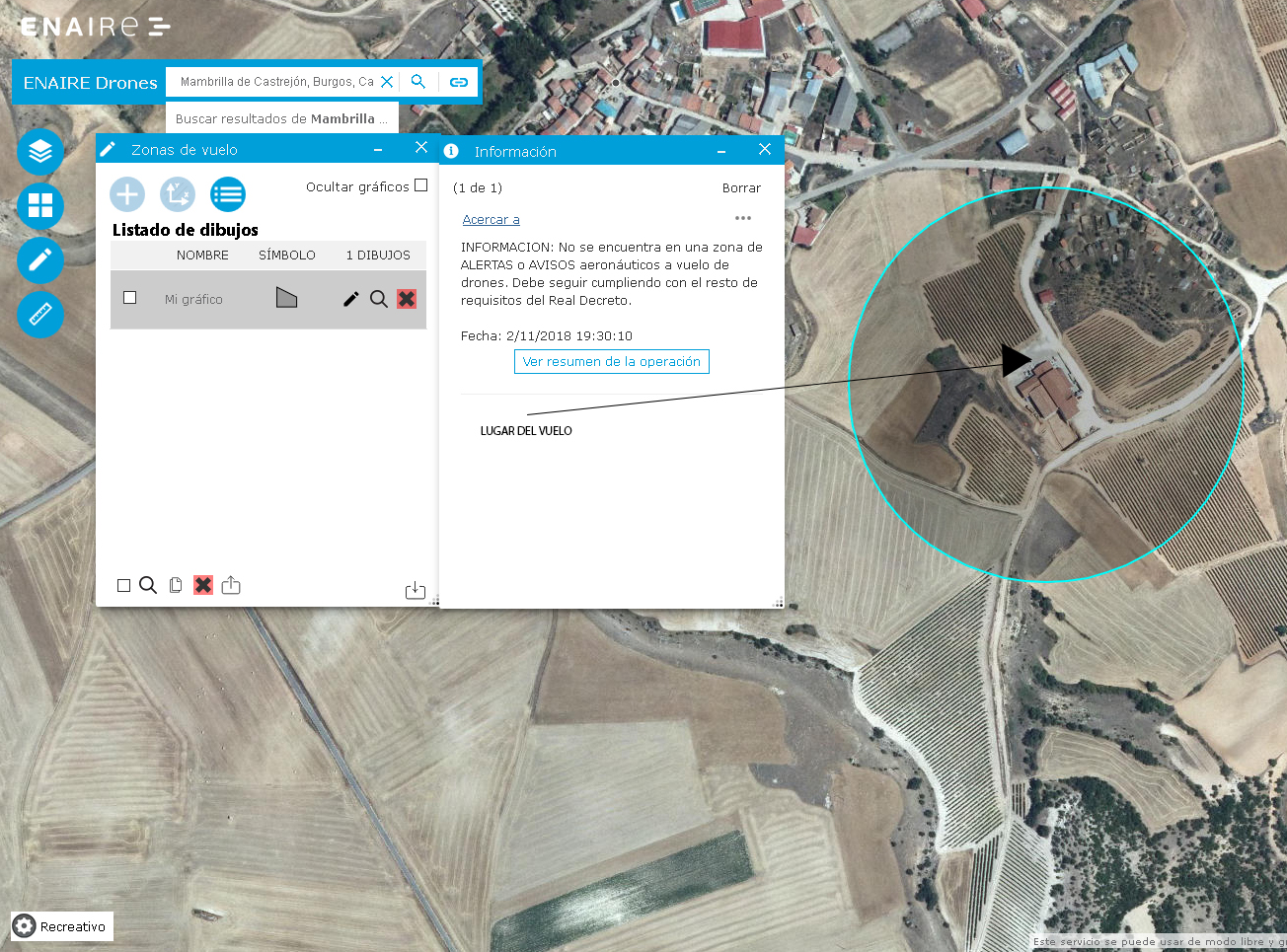Select the ruler measurement tool
The height and width of the screenshot is (952, 1287).
click(40, 315)
